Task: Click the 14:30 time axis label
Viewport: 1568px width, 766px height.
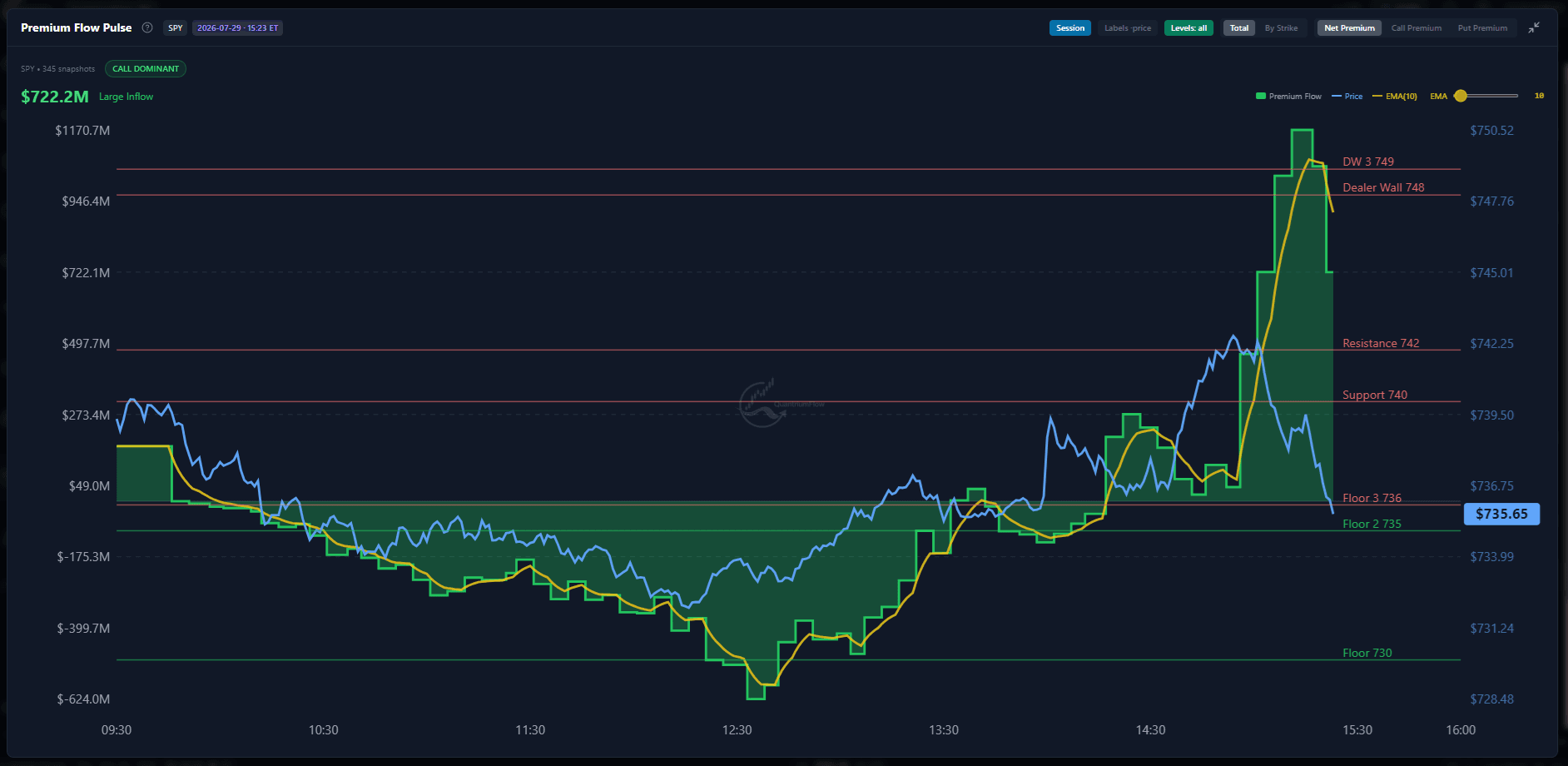Action: 1150,730
